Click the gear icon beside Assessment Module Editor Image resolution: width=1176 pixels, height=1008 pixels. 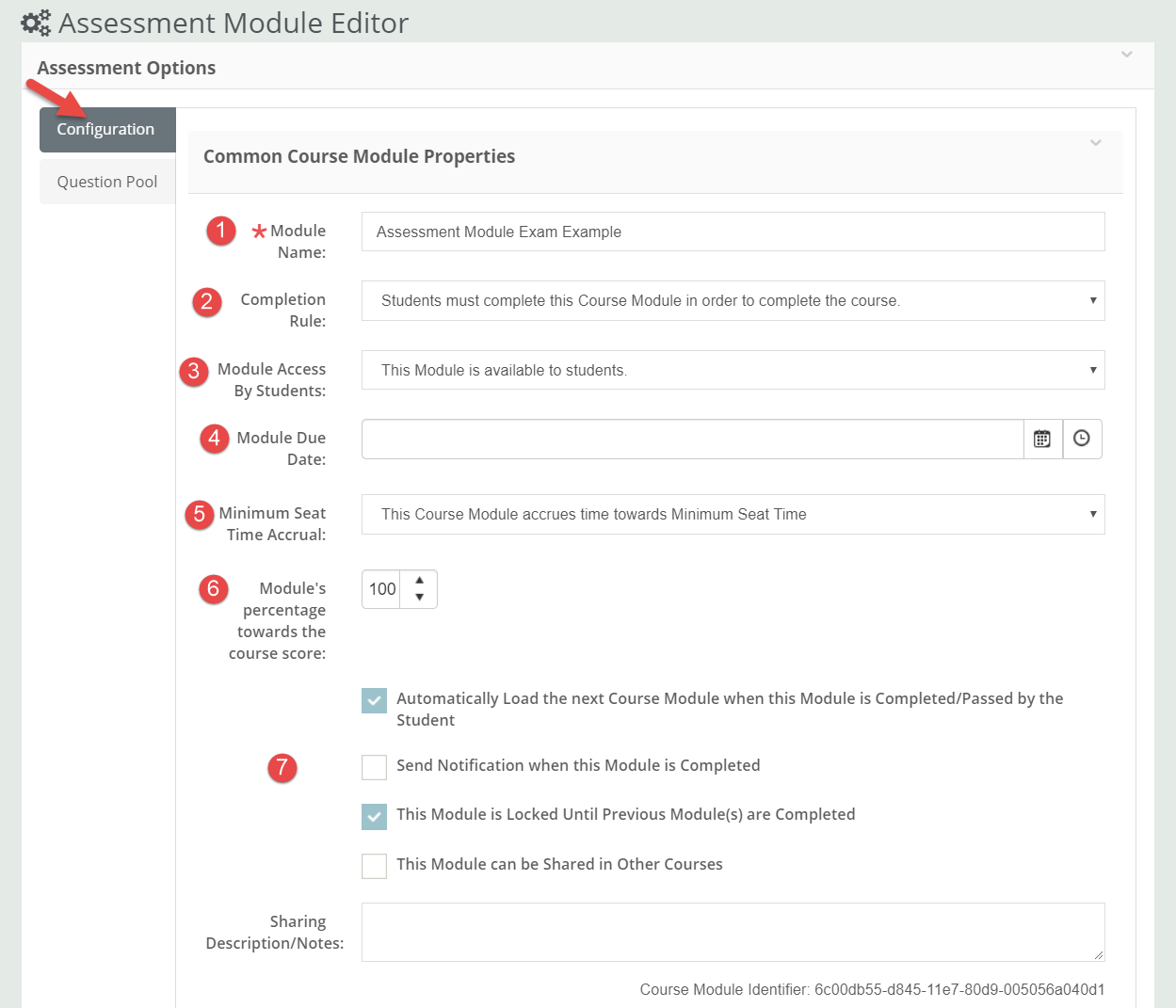point(33,22)
